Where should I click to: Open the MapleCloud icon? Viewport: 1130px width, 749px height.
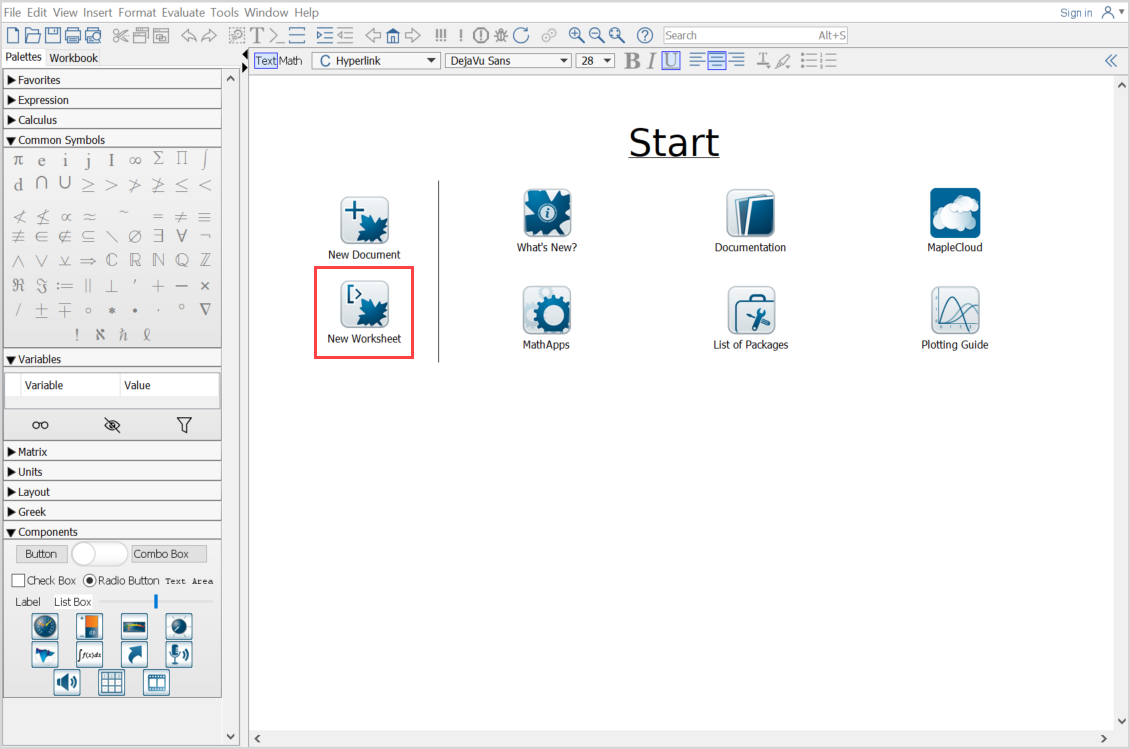click(954, 213)
